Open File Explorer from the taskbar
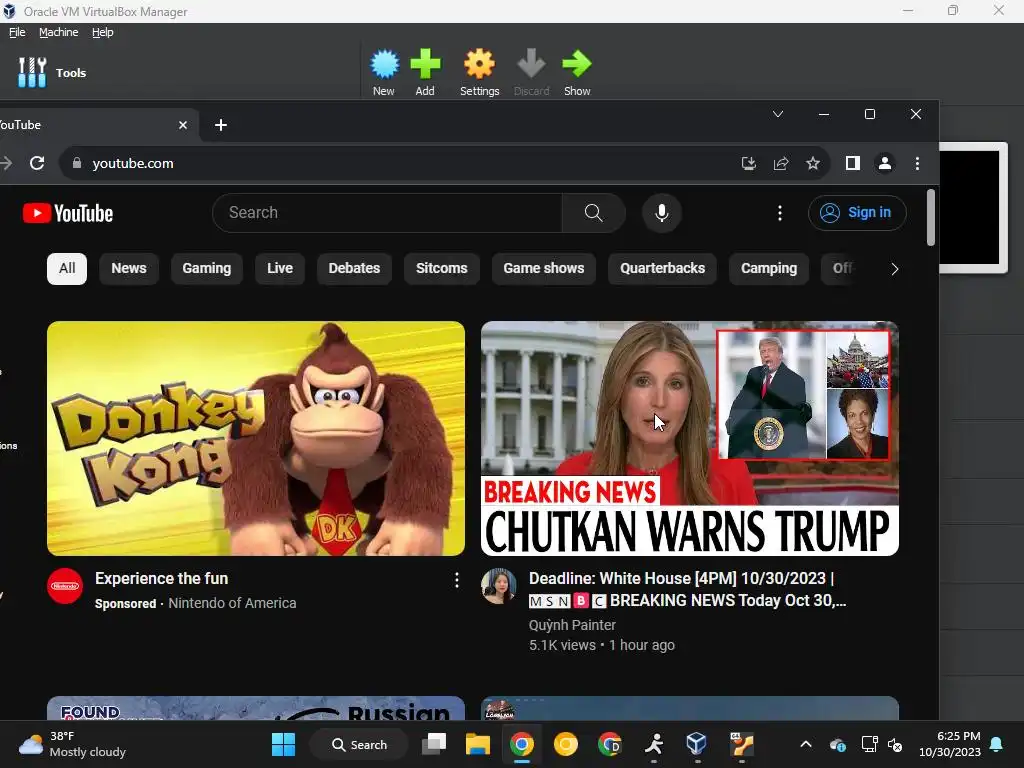 pos(477,744)
